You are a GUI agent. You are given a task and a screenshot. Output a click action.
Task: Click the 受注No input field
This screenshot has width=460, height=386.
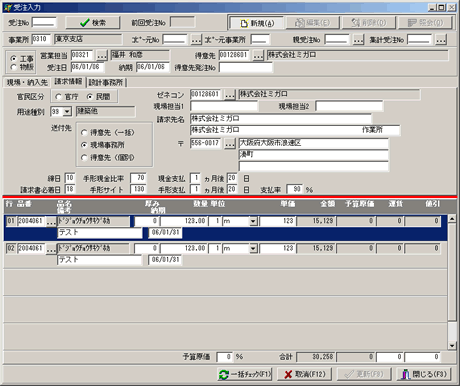point(44,23)
